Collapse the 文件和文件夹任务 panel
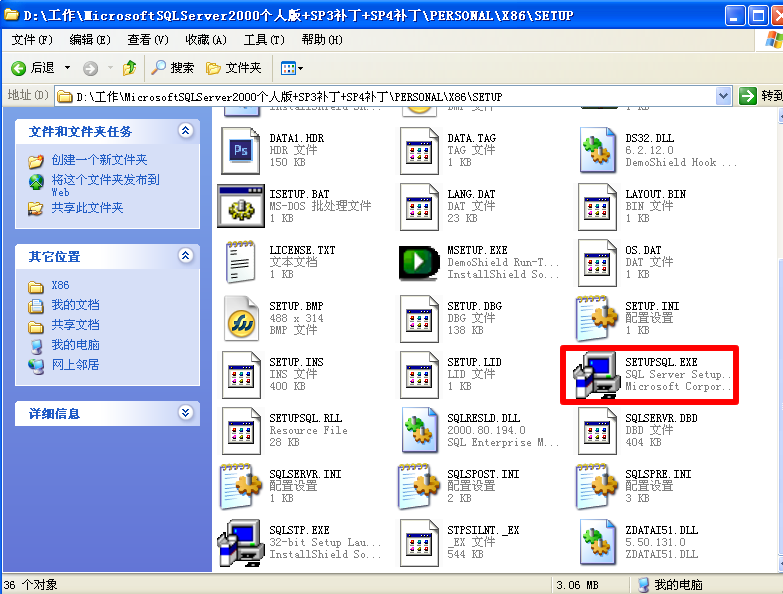Screen dimensions: 783x594 [x=185, y=131]
